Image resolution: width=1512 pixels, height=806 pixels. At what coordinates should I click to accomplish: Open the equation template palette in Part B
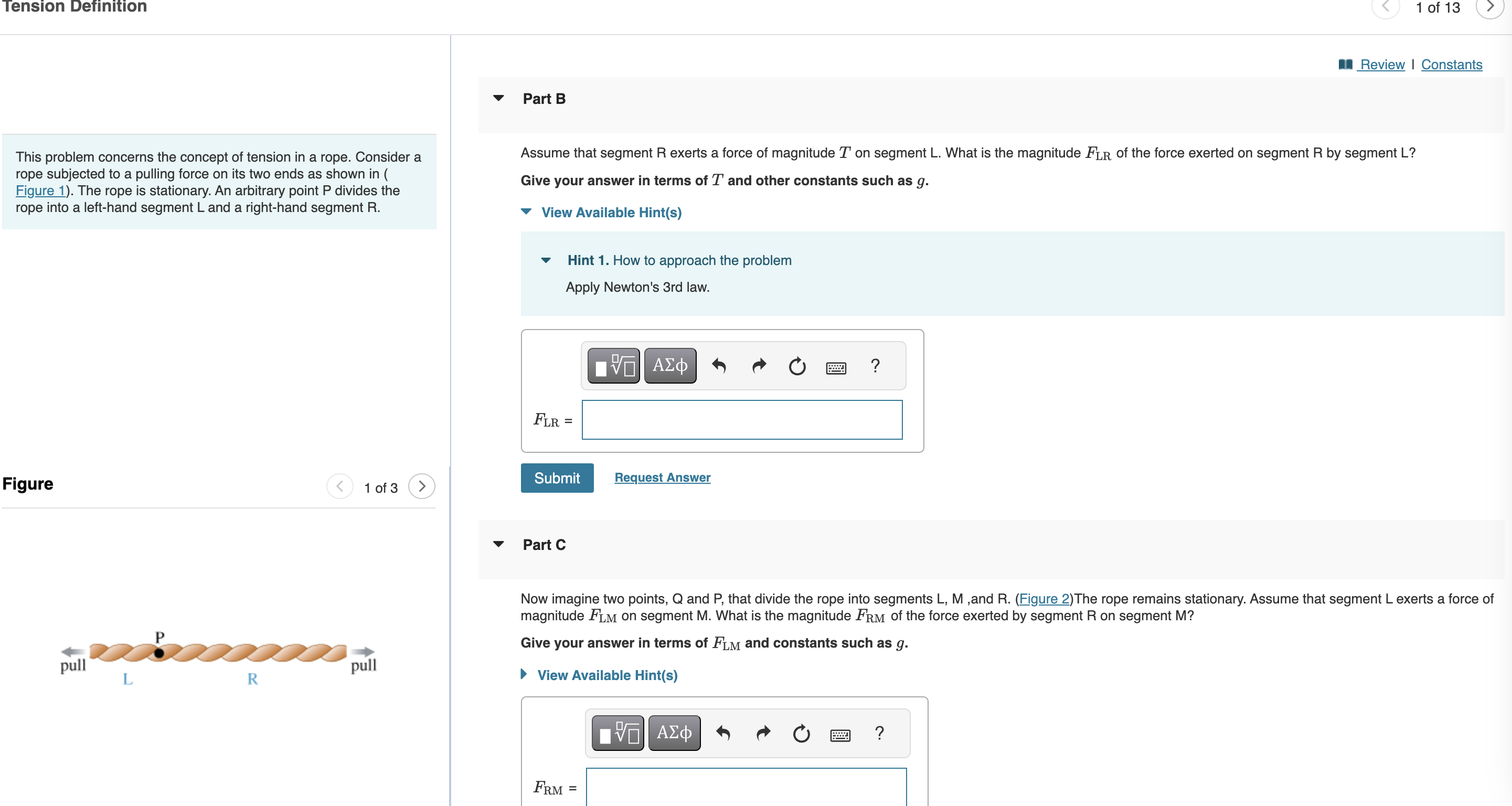coord(613,365)
